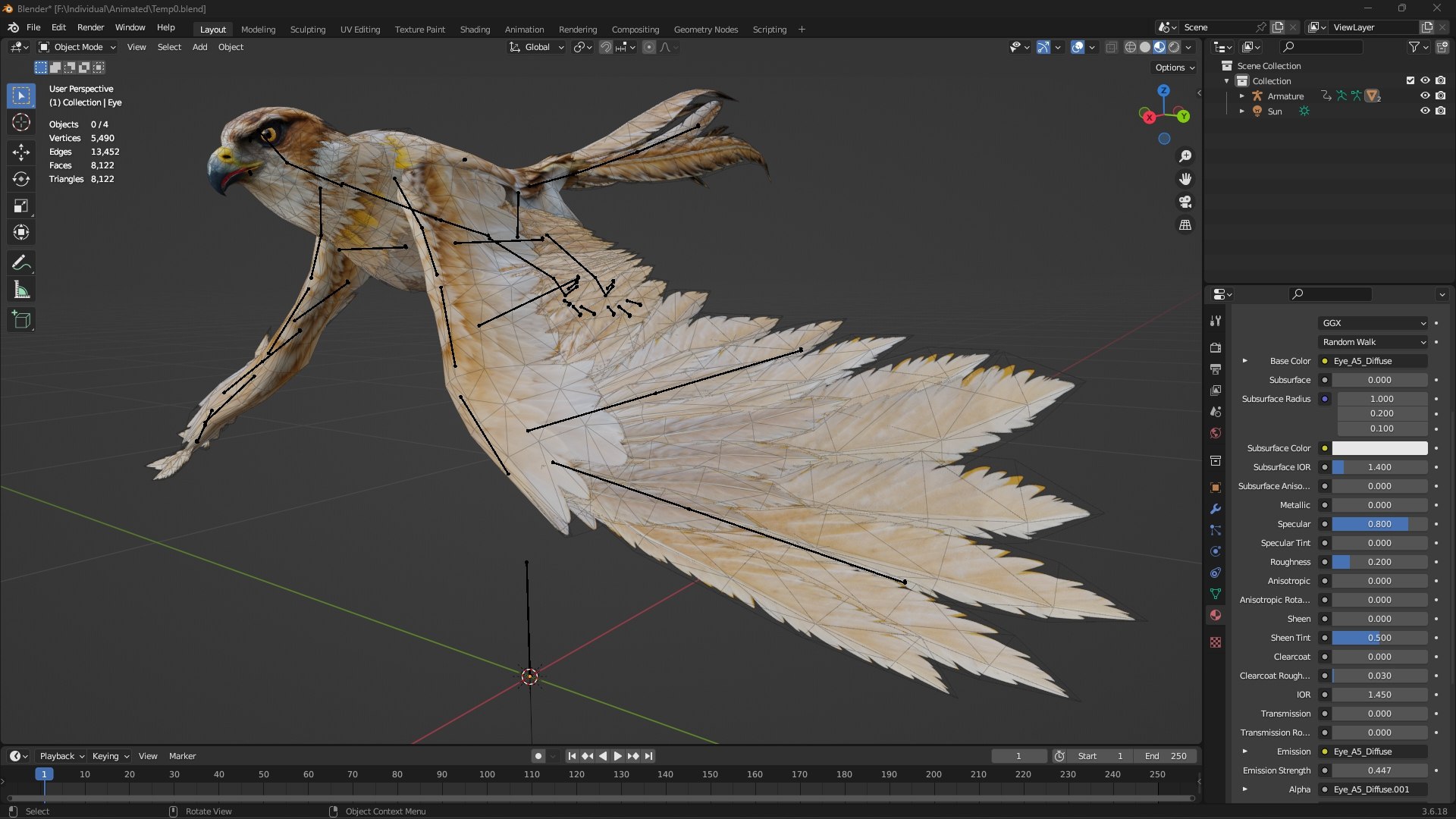Activate the Annotate pencil tool
Image resolution: width=1456 pixels, height=819 pixels.
[x=21, y=263]
